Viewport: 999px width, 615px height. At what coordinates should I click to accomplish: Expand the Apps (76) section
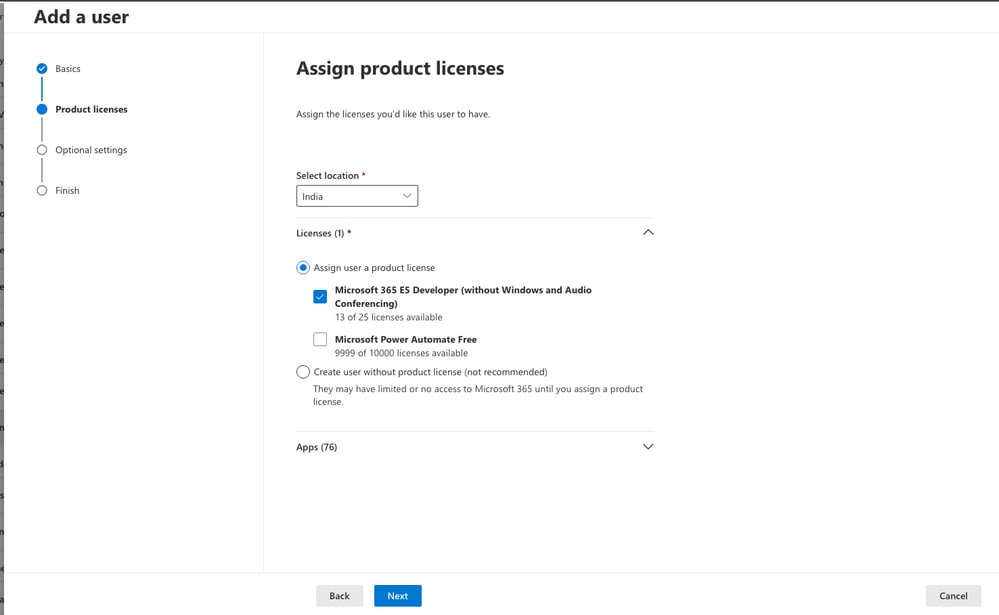[x=647, y=446]
